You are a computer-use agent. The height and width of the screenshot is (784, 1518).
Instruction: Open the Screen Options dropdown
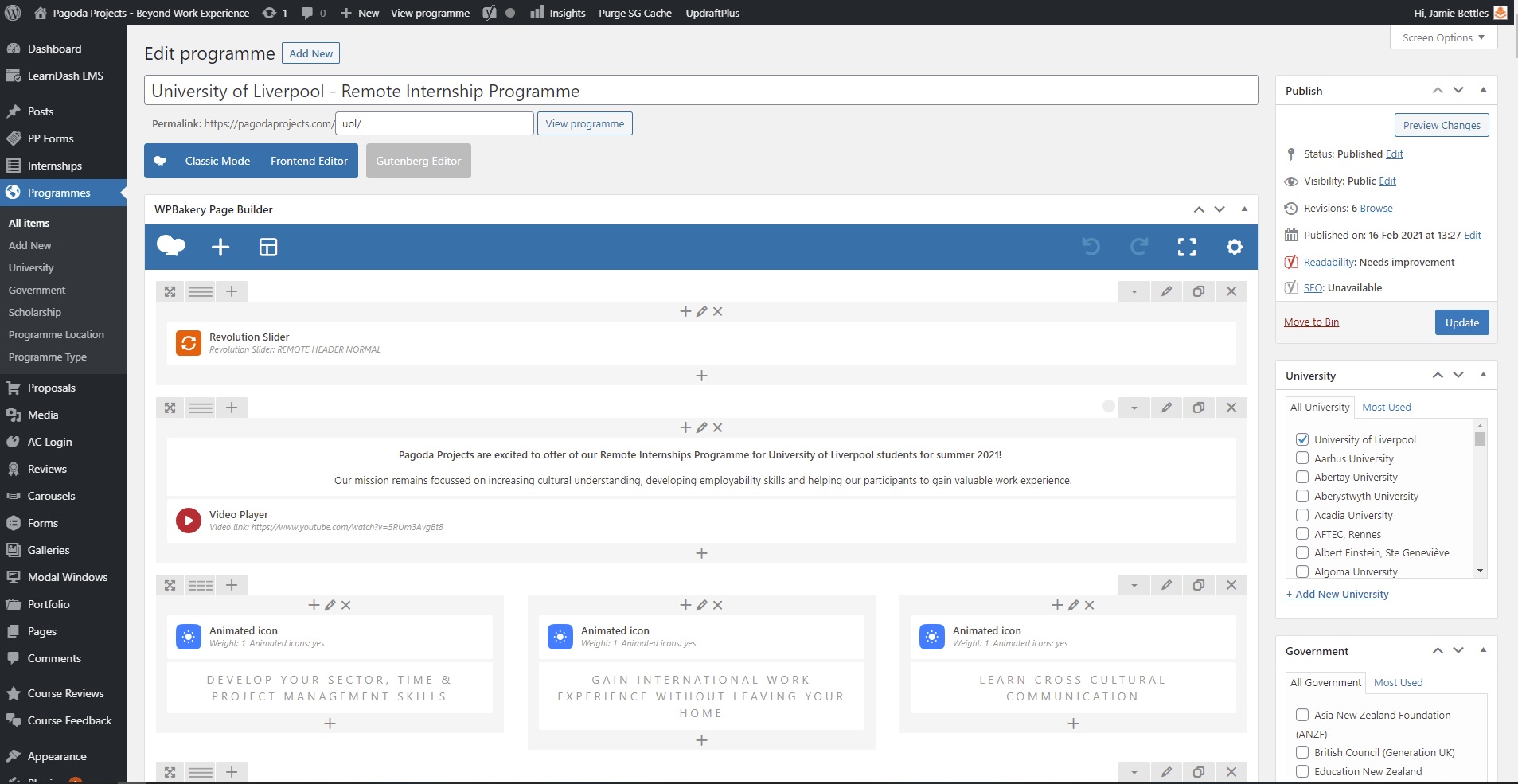click(x=1443, y=37)
